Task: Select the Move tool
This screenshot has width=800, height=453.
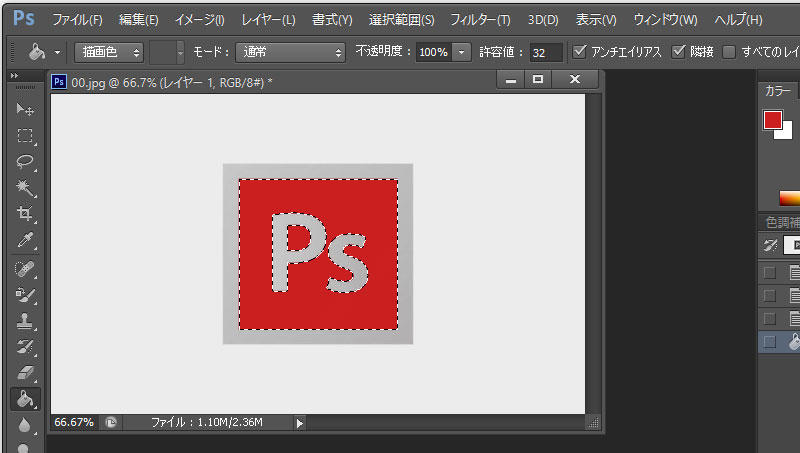Action: 24,109
